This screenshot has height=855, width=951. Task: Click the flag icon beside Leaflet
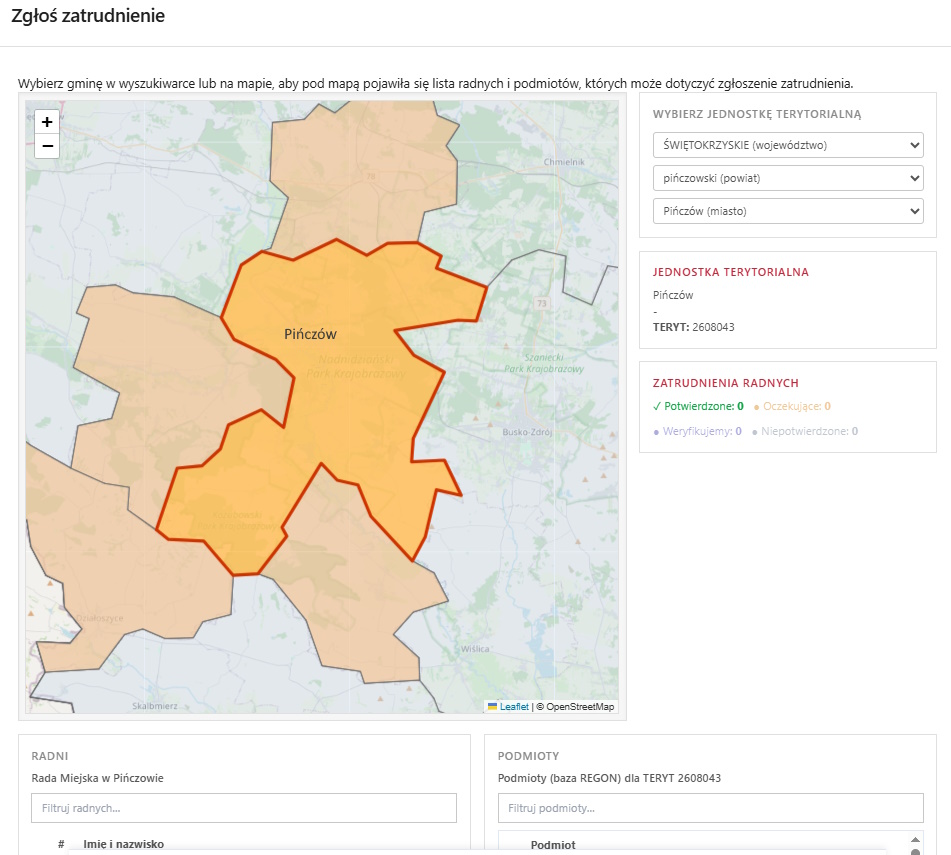[x=492, y=707]
